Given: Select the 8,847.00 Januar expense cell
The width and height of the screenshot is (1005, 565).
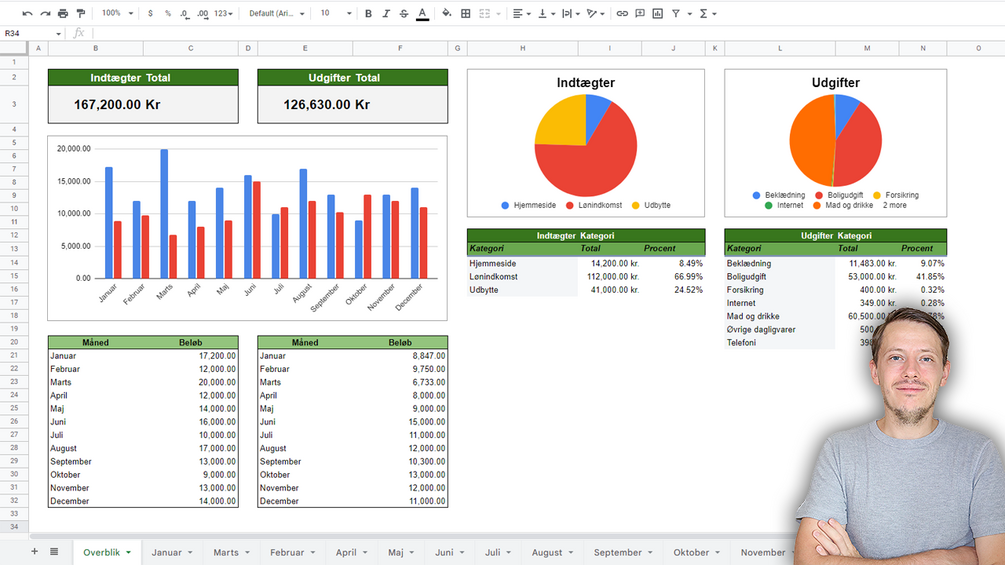Looking at the screenshot, I should pyautogui.click(x=400, y=356).
